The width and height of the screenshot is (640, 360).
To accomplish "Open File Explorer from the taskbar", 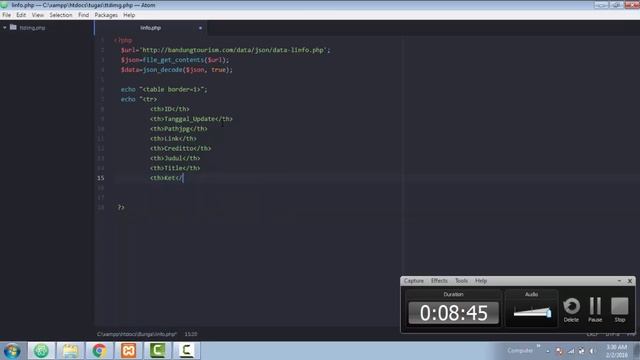I will 70,351.
